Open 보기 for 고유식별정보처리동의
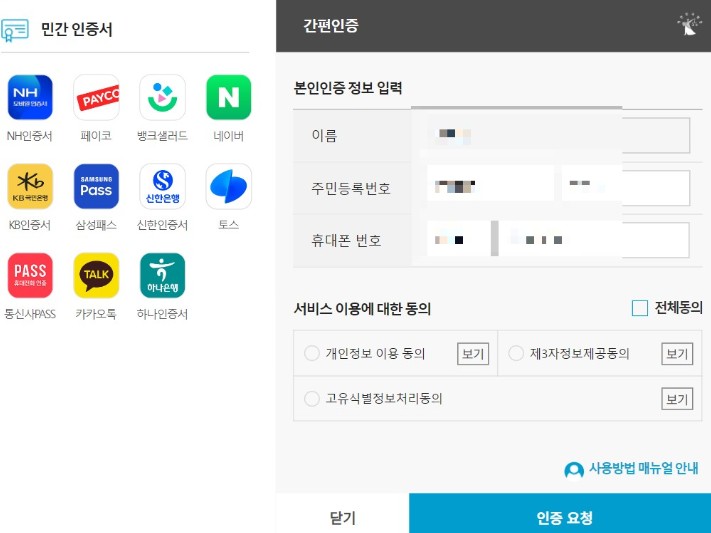The height and width of the screenshot is (533, 711). pyautogui.click(x=677, y=399)
